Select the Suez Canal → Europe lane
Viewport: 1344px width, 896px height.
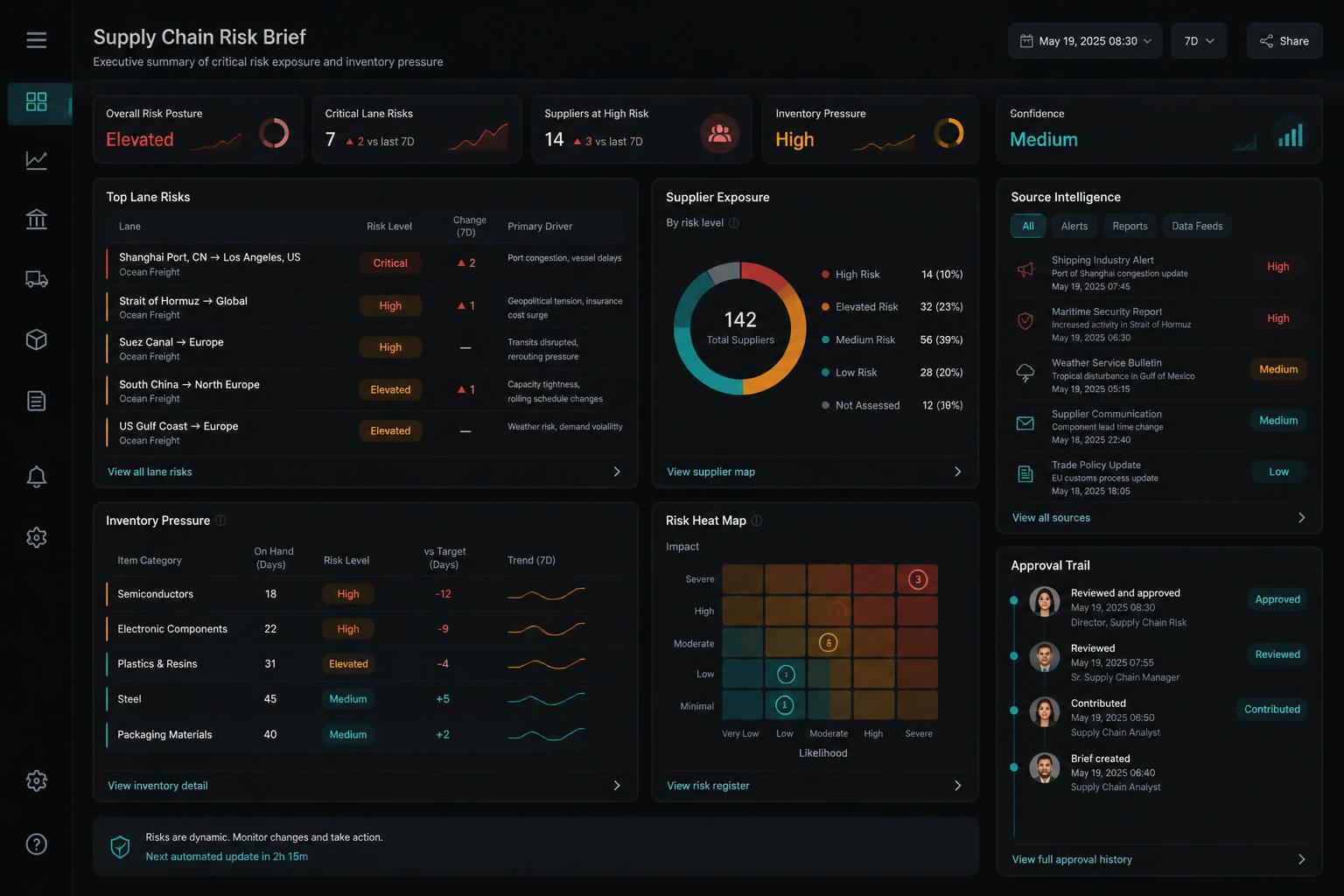pyautogui.click(x=365, y=349)
